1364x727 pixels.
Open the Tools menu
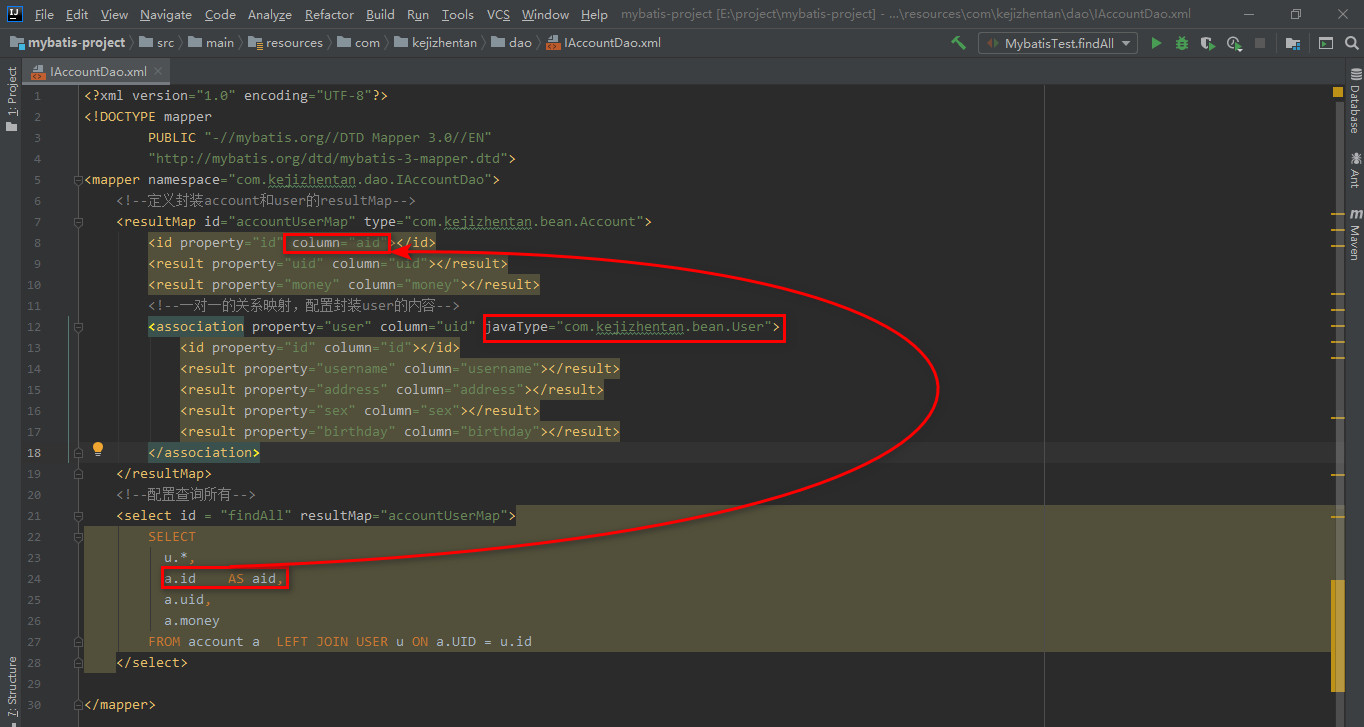coord(458,14)
